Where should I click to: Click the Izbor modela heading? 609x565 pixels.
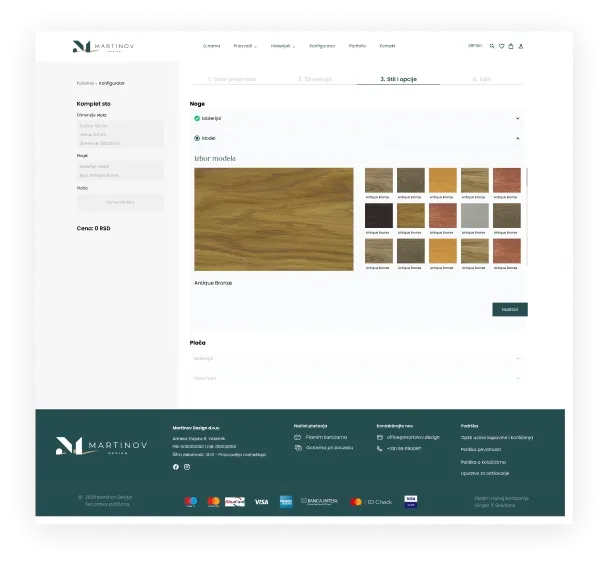coord(215,158)
